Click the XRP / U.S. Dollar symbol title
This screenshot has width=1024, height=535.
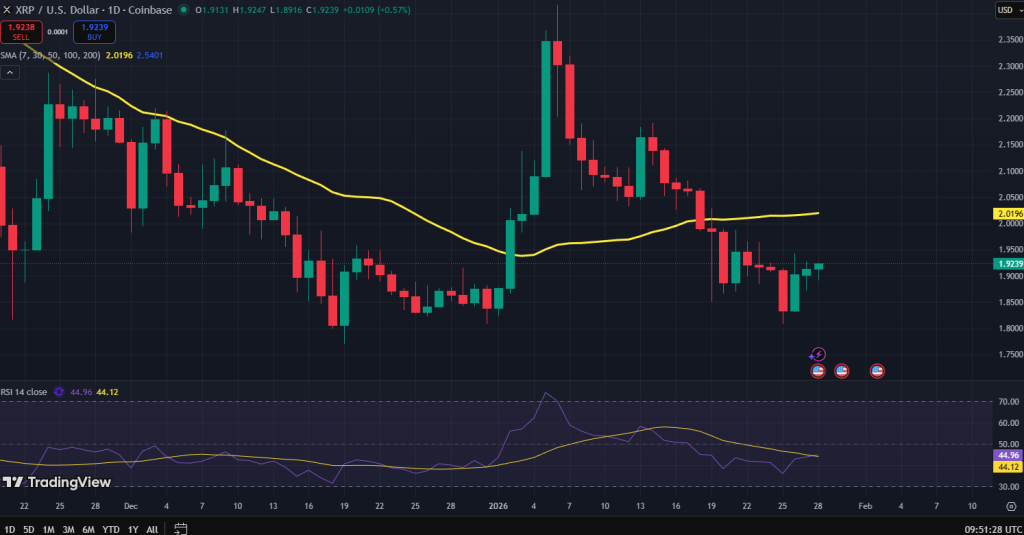93,10
